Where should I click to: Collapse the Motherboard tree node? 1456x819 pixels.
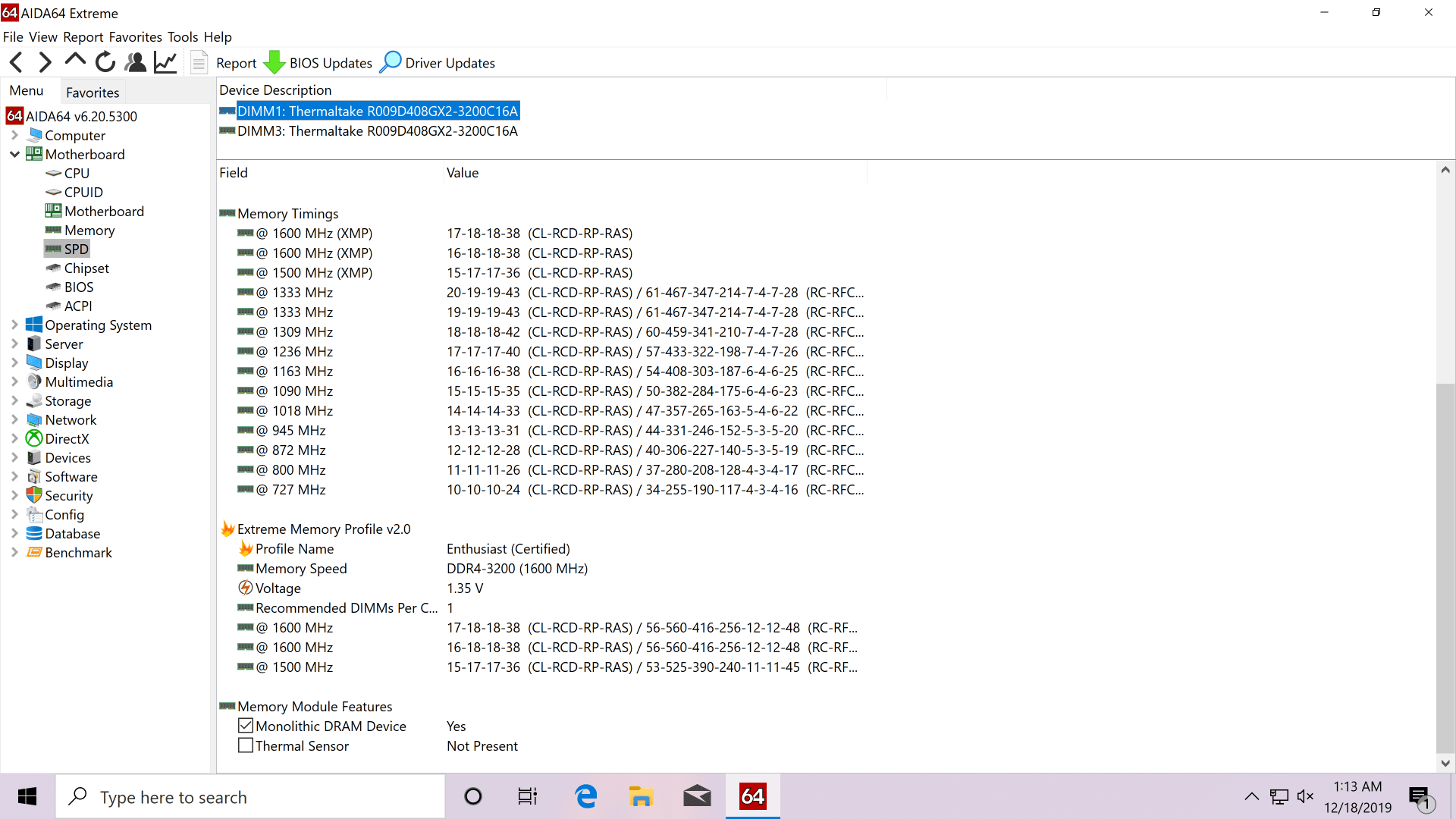(x=14, y=154)
